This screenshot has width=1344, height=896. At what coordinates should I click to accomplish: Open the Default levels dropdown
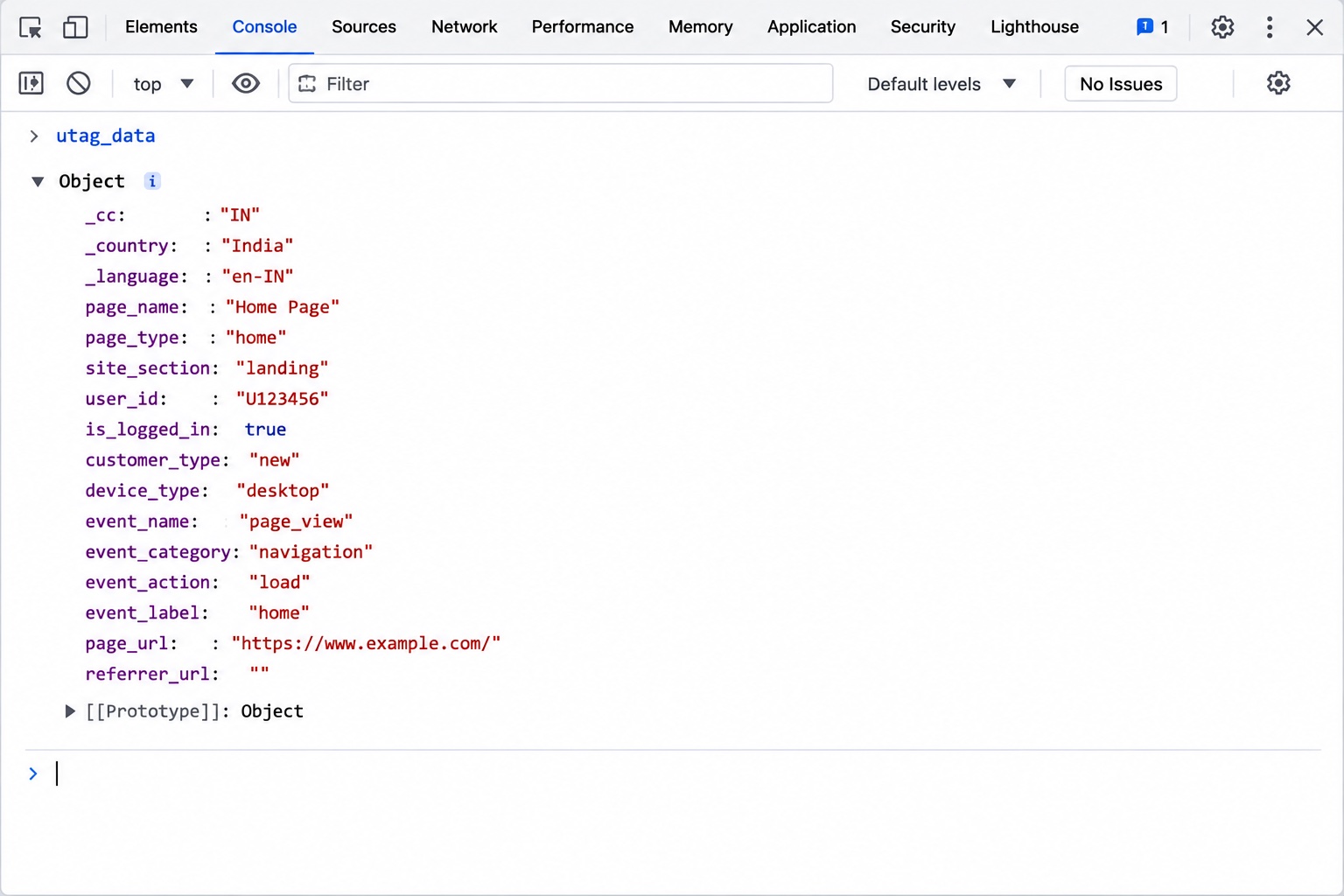point(941,84)
